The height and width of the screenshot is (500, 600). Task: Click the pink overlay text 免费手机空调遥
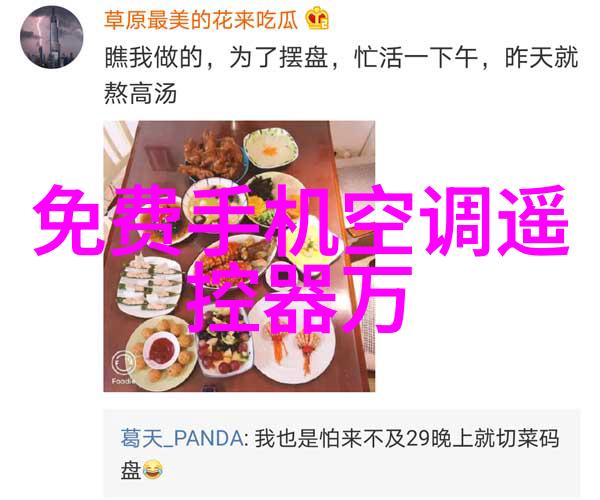point(300,220)
